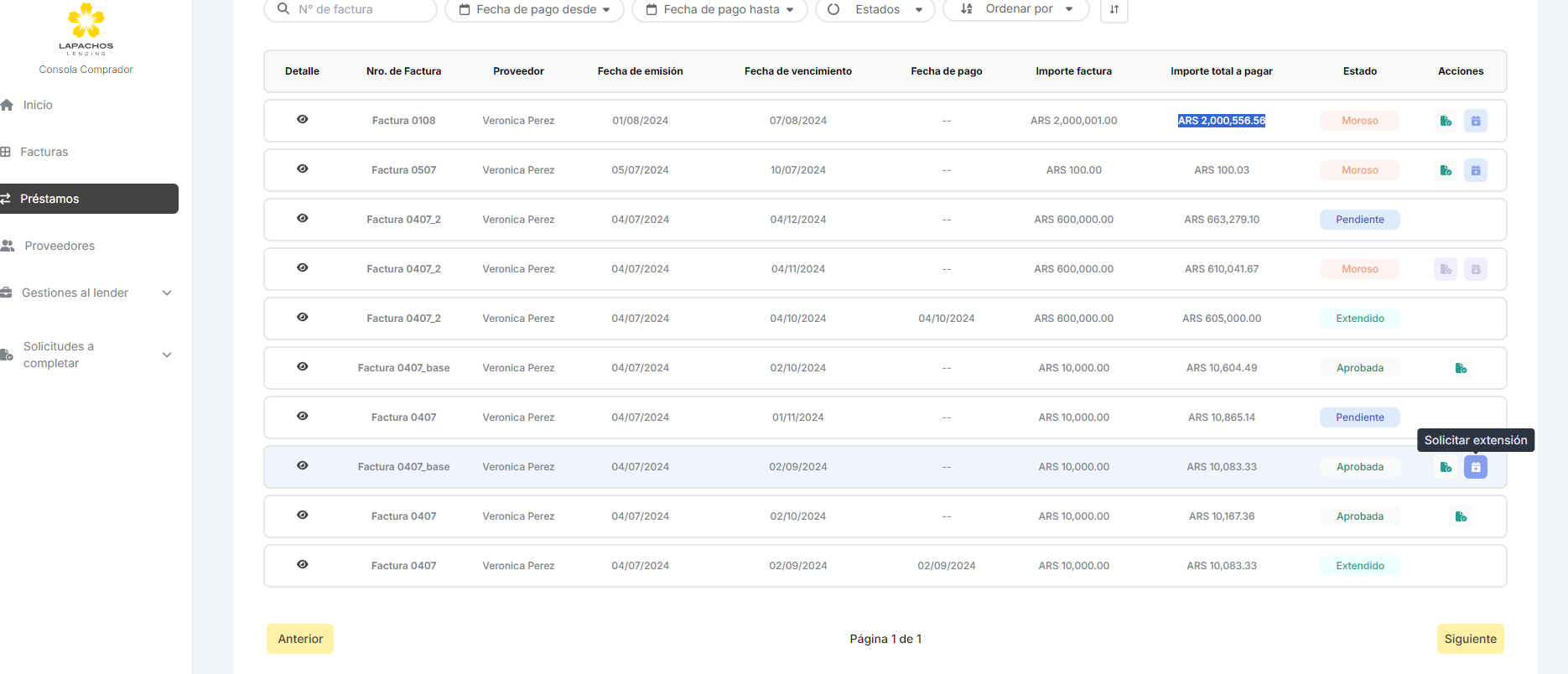This screenshot has height=674, width=1568.
Task: Go to Proveedores in the sidebar
Action: click(x=59, y=246)
